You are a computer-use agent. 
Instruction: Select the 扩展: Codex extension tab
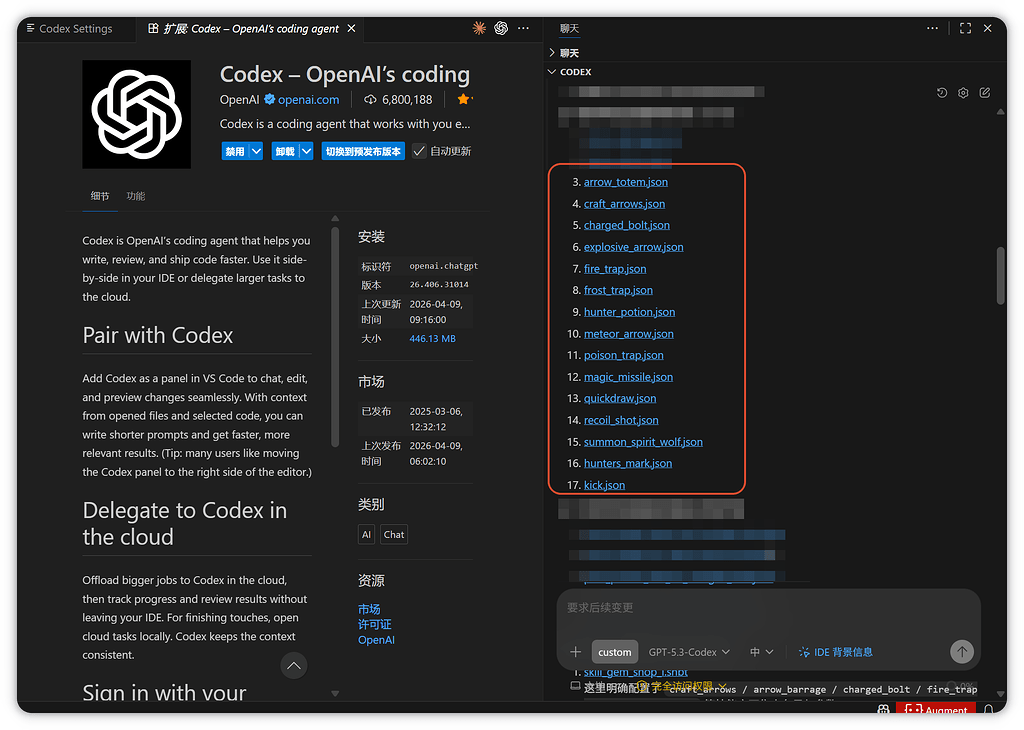click(251, 29)
